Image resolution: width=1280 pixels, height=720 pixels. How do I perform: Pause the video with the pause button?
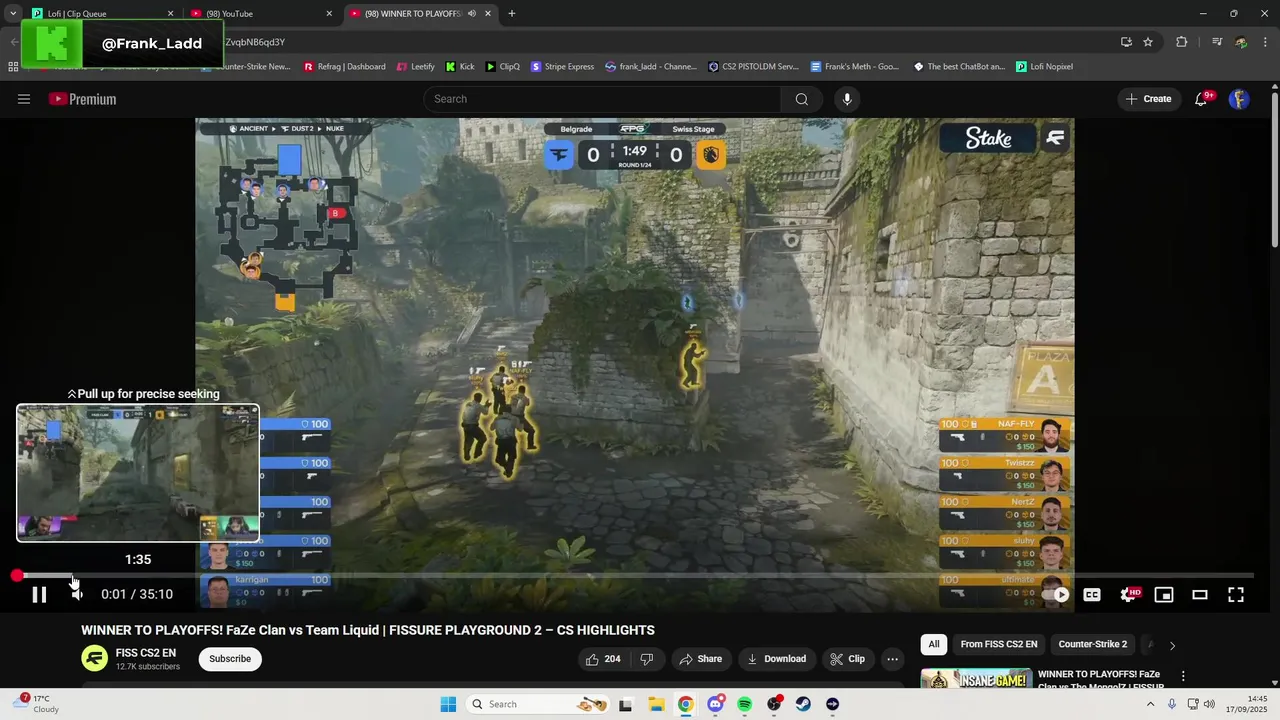[39, 594]
